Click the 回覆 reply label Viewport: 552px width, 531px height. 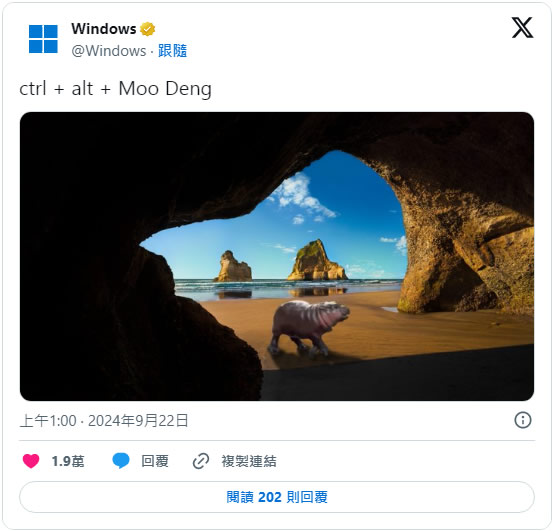click(x=155, y=461)
